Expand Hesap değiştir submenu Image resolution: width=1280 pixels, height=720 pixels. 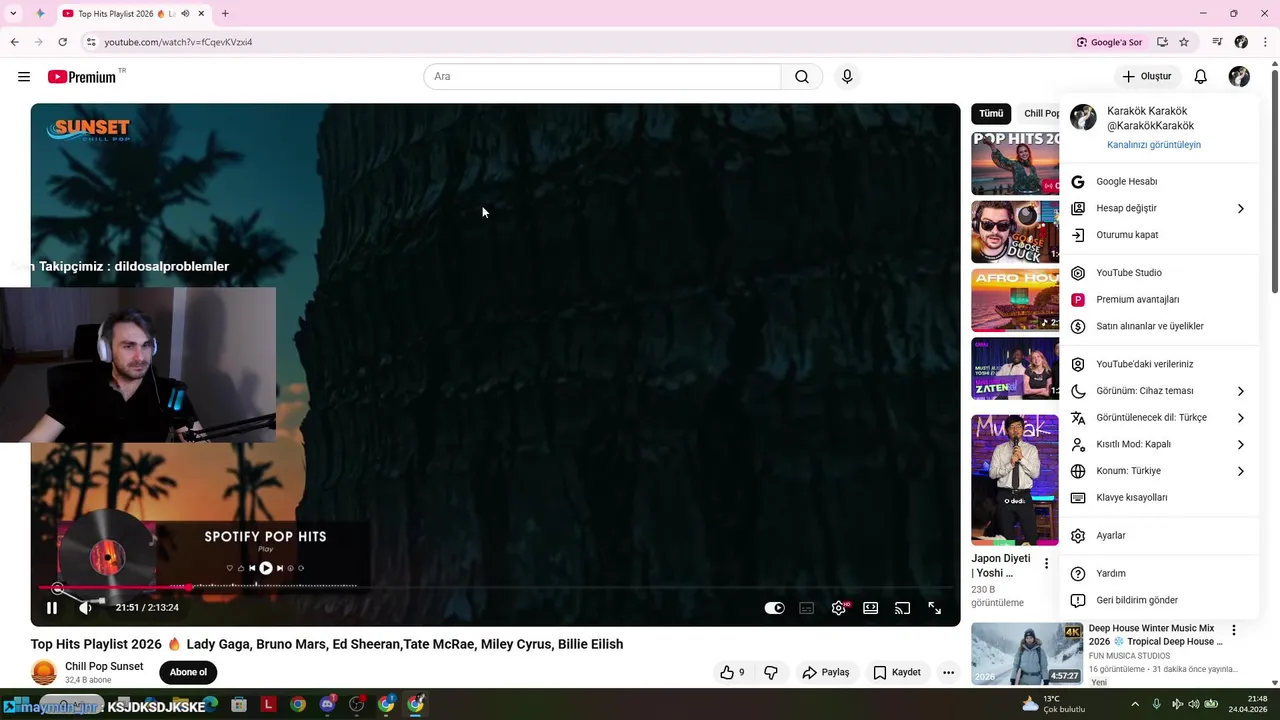point(1158,208)
